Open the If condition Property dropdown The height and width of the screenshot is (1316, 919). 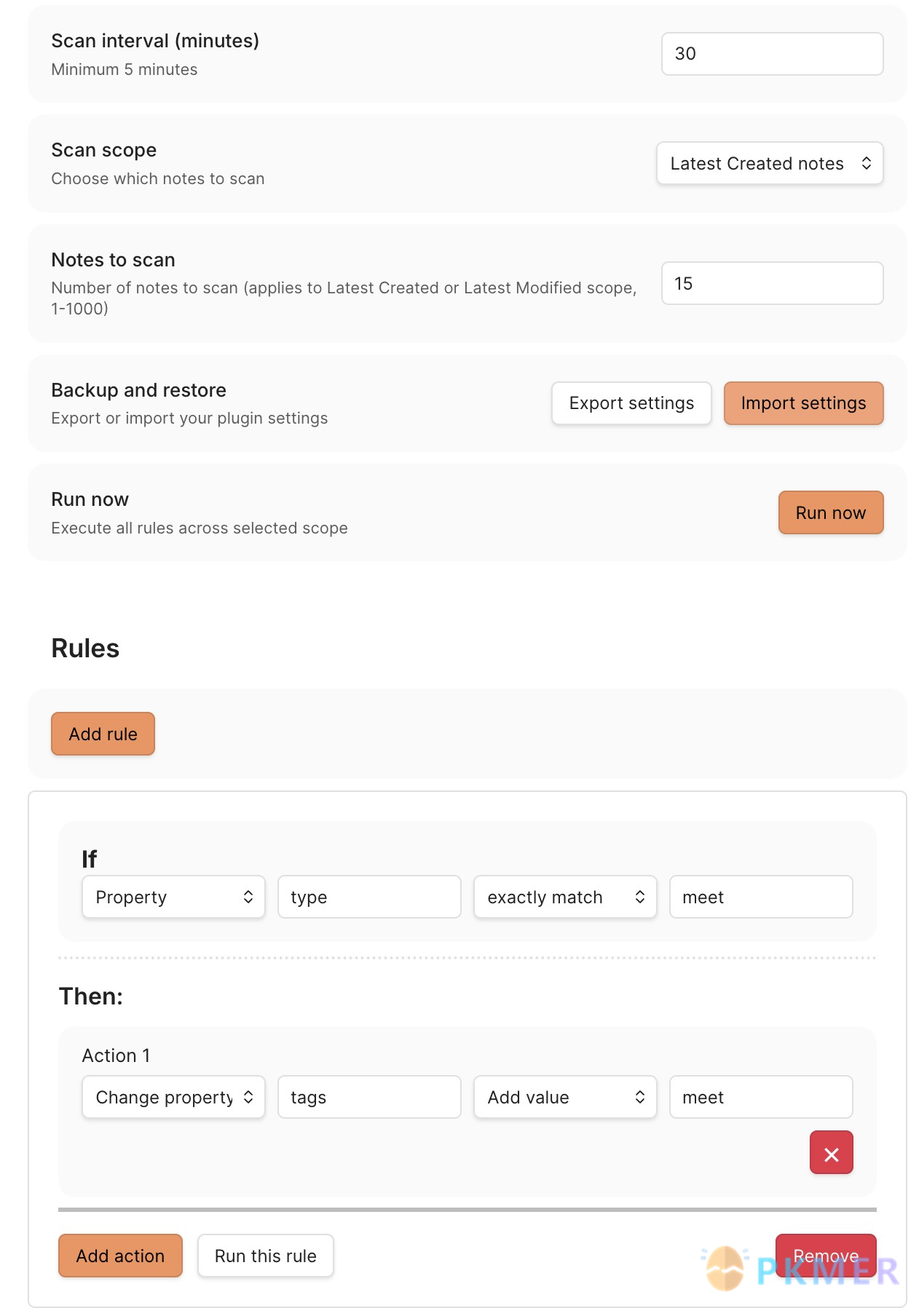(x=173, y=897)
